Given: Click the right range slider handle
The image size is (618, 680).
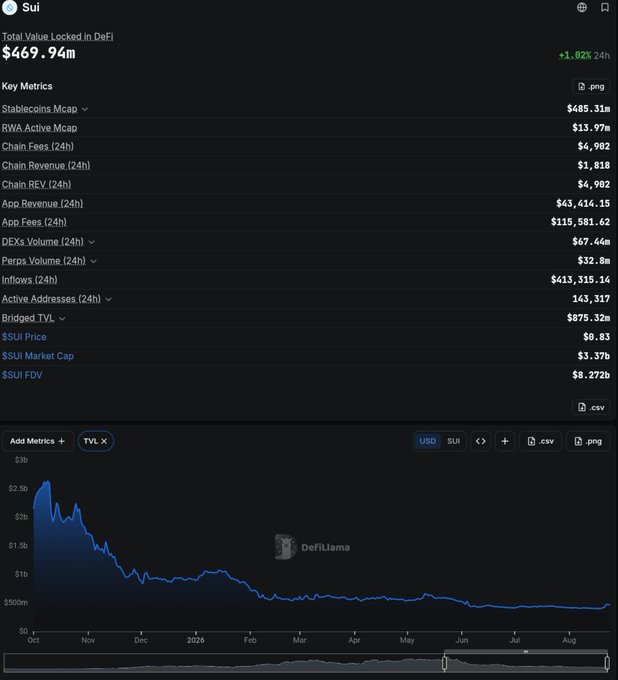Looking at the screenshot, I should (607, 663).
